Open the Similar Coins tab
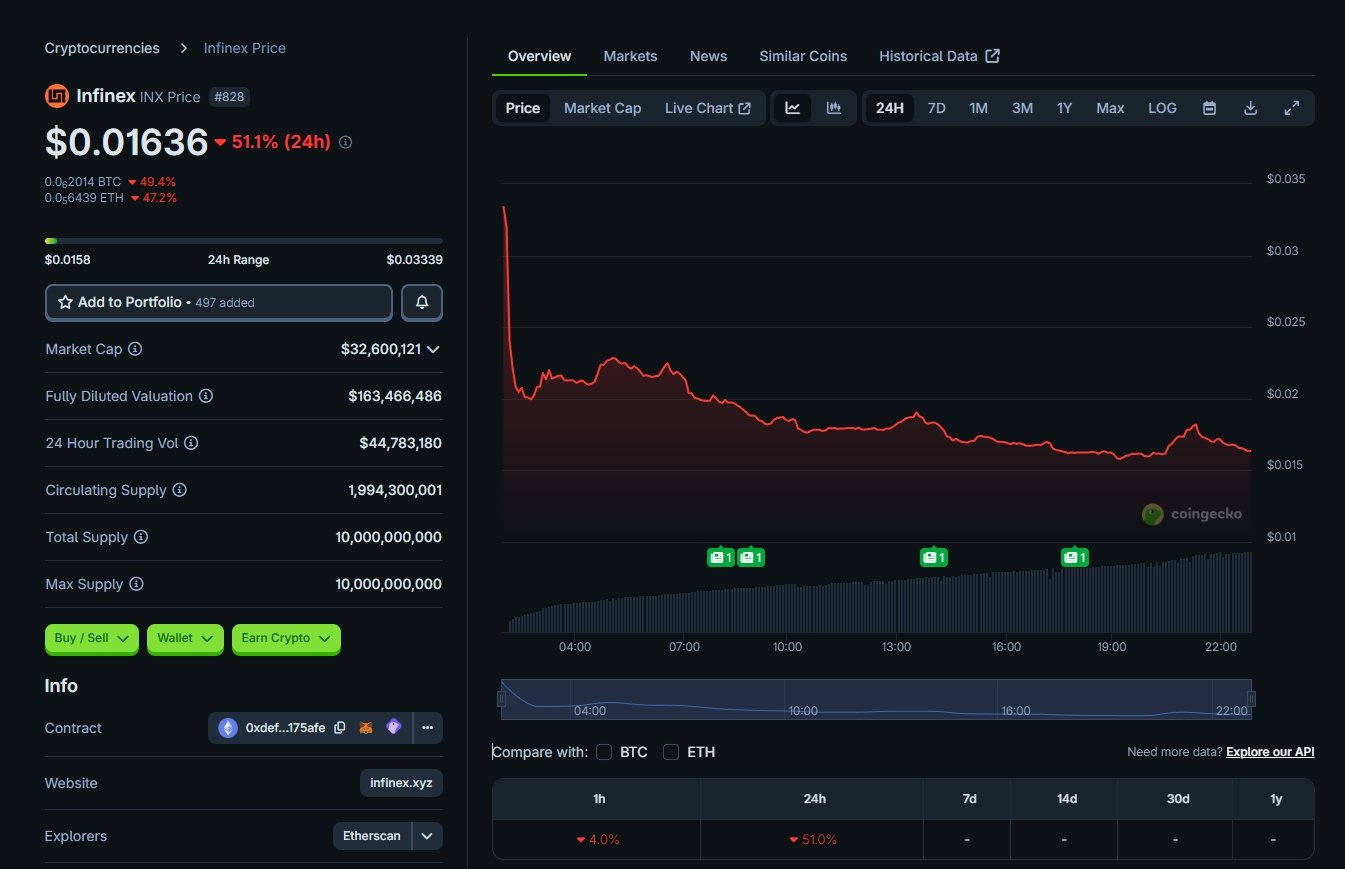 (x=802, y=56)
